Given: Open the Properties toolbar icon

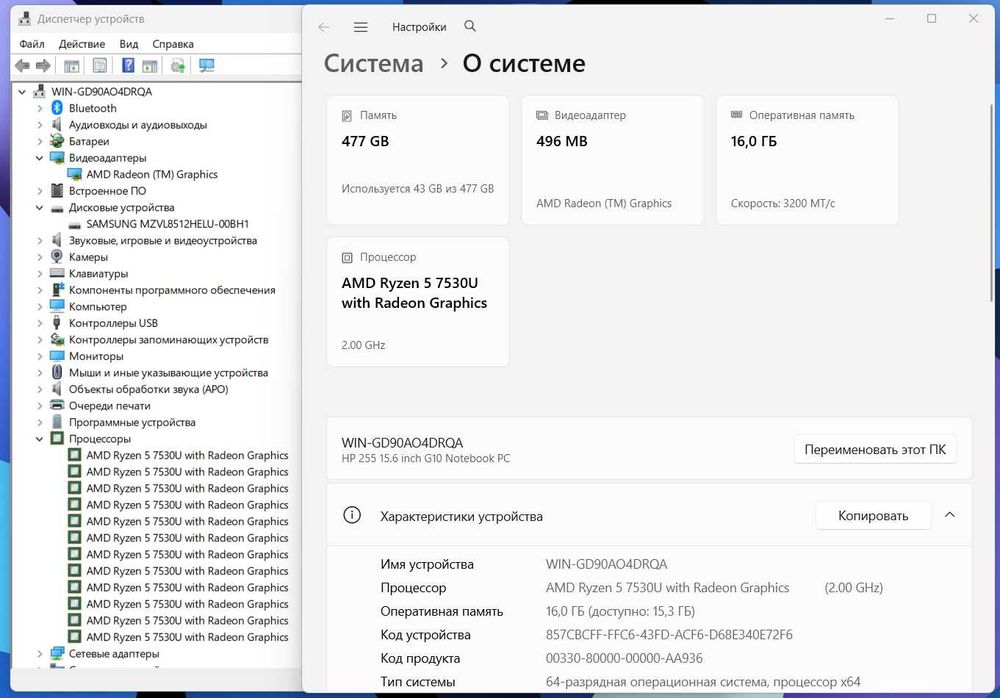Looking at the screenshot, I should [x=100, y=66].
